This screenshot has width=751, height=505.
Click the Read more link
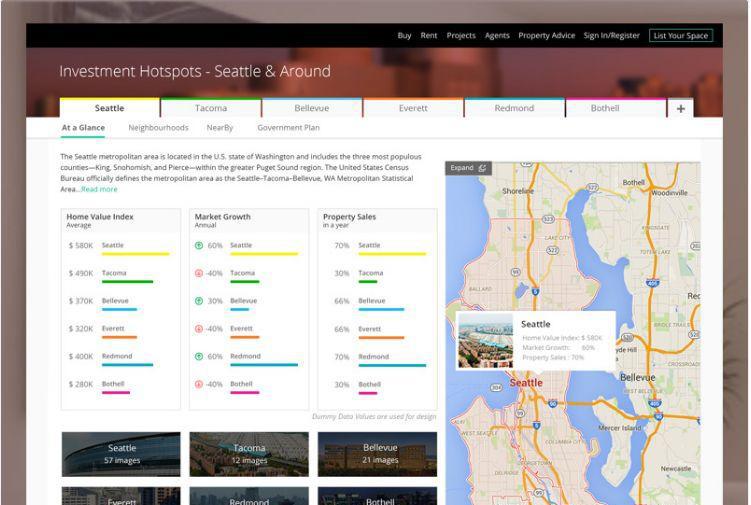click(x=99, y=189)
